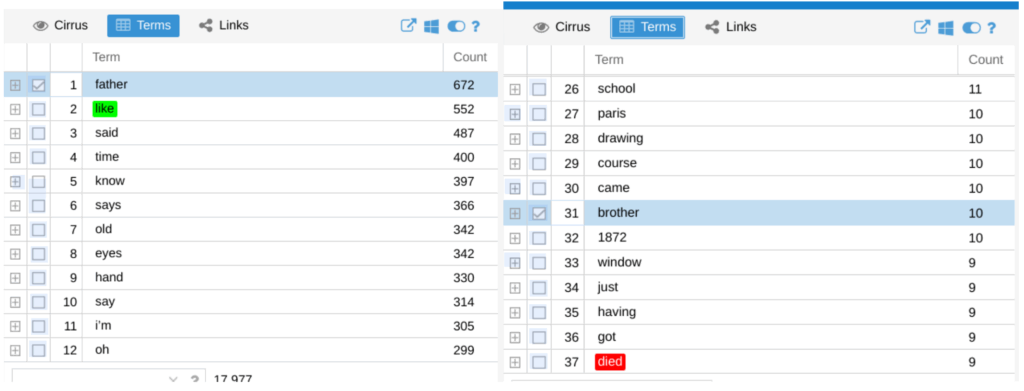This screenshot has width=1024, height=391.
Task: Check the checkbox for term died
Action: pyautogui.click(x=539, y=362)
